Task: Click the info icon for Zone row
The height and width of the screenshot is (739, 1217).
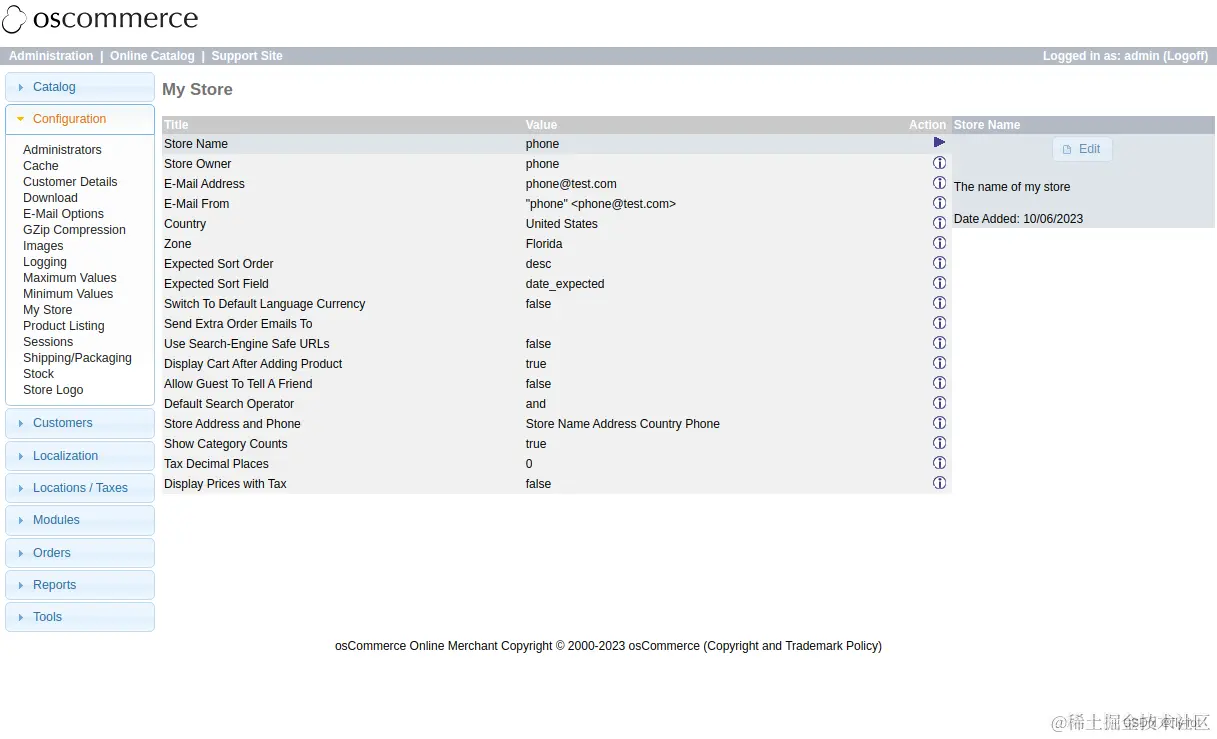Action: point(939,243)
